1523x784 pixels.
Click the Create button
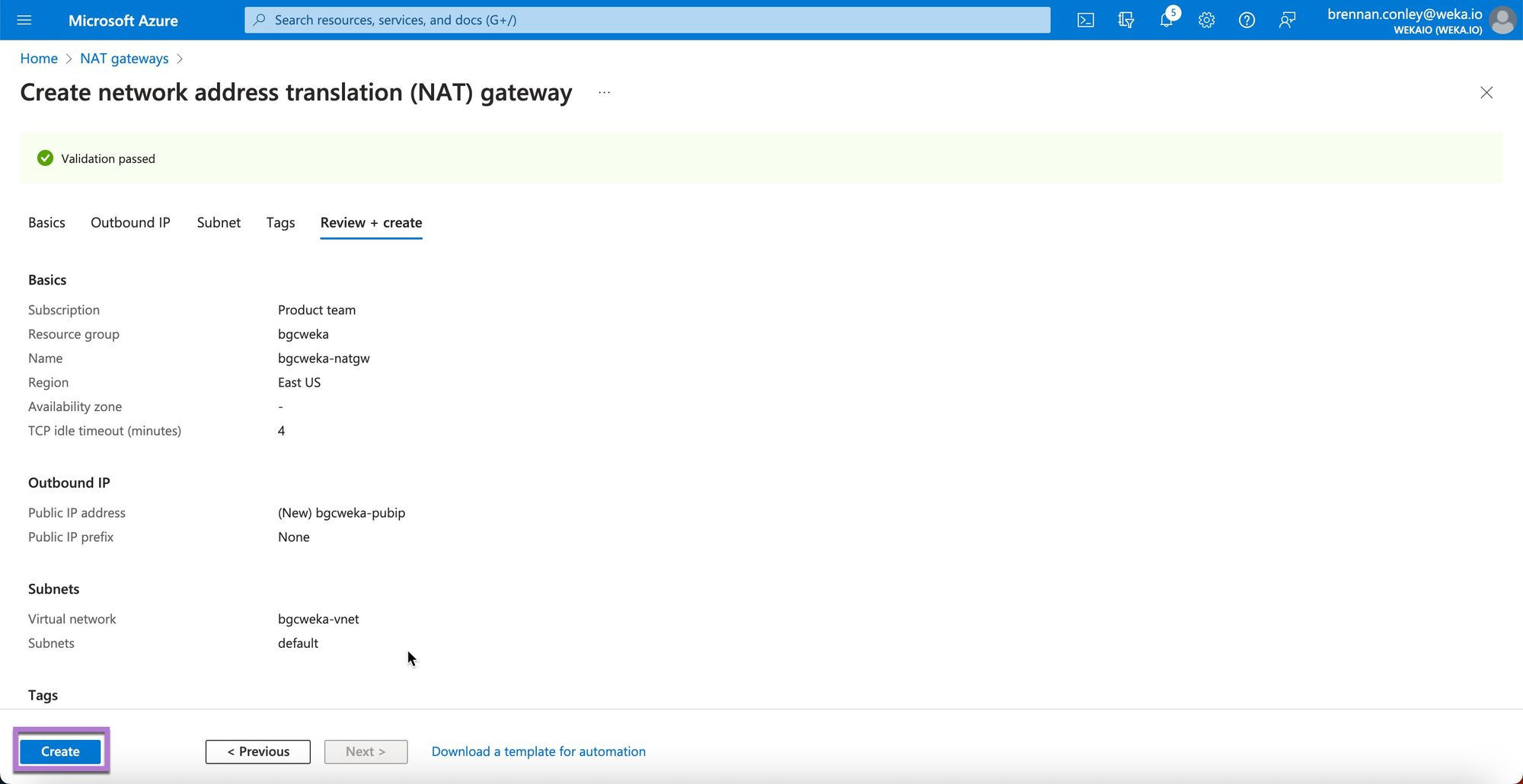(60, 751)
